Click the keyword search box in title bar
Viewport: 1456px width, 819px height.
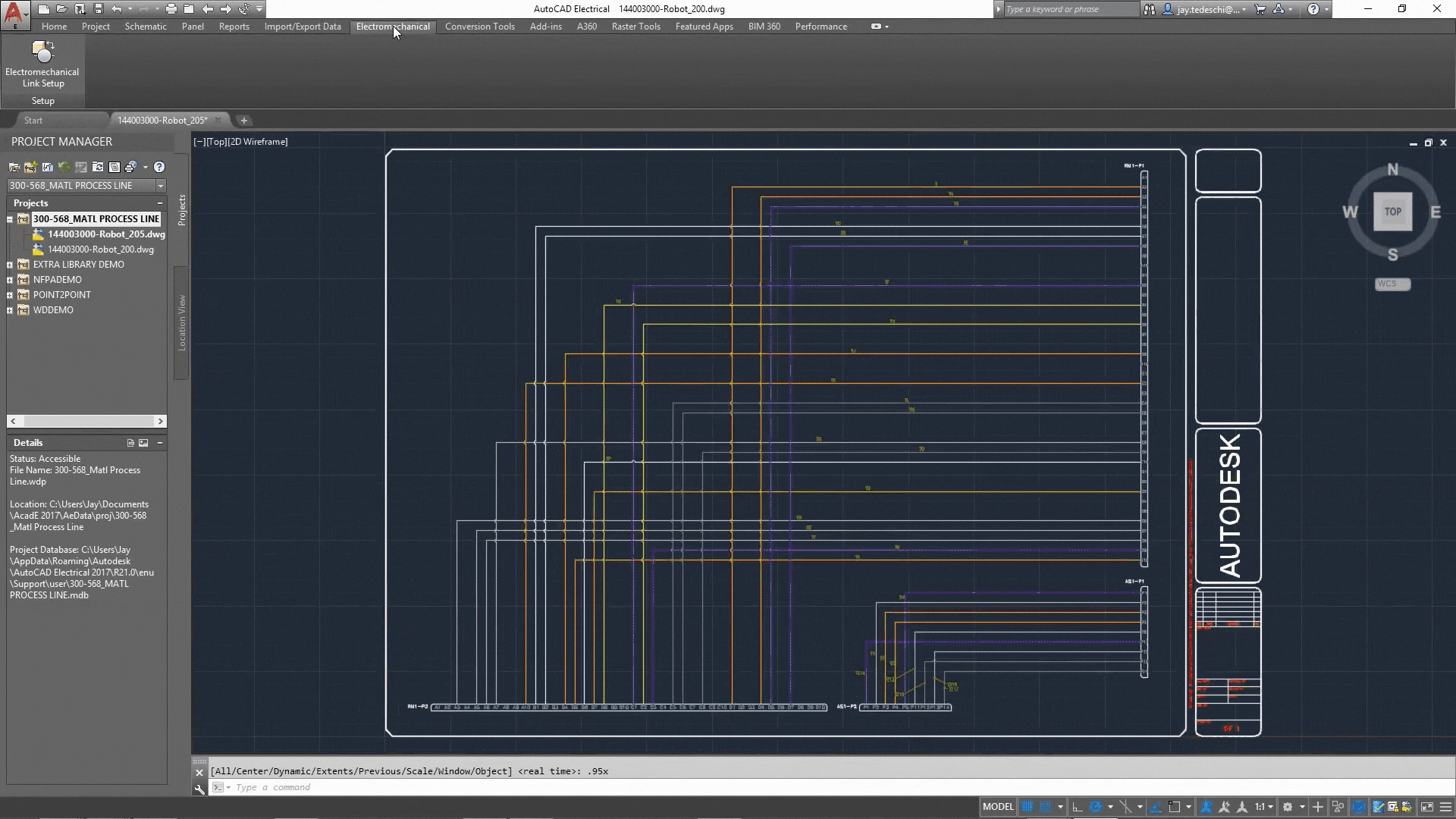pyautogui.click(x=1071, y=9)
